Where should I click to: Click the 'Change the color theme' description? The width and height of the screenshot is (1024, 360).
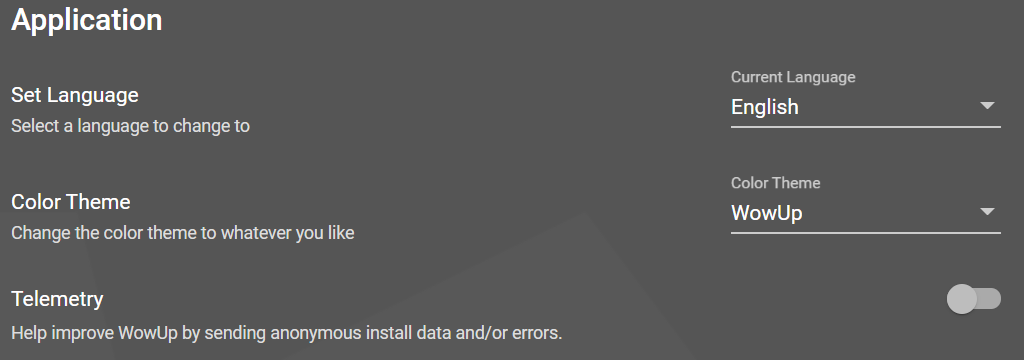click(x=183, y=233)
